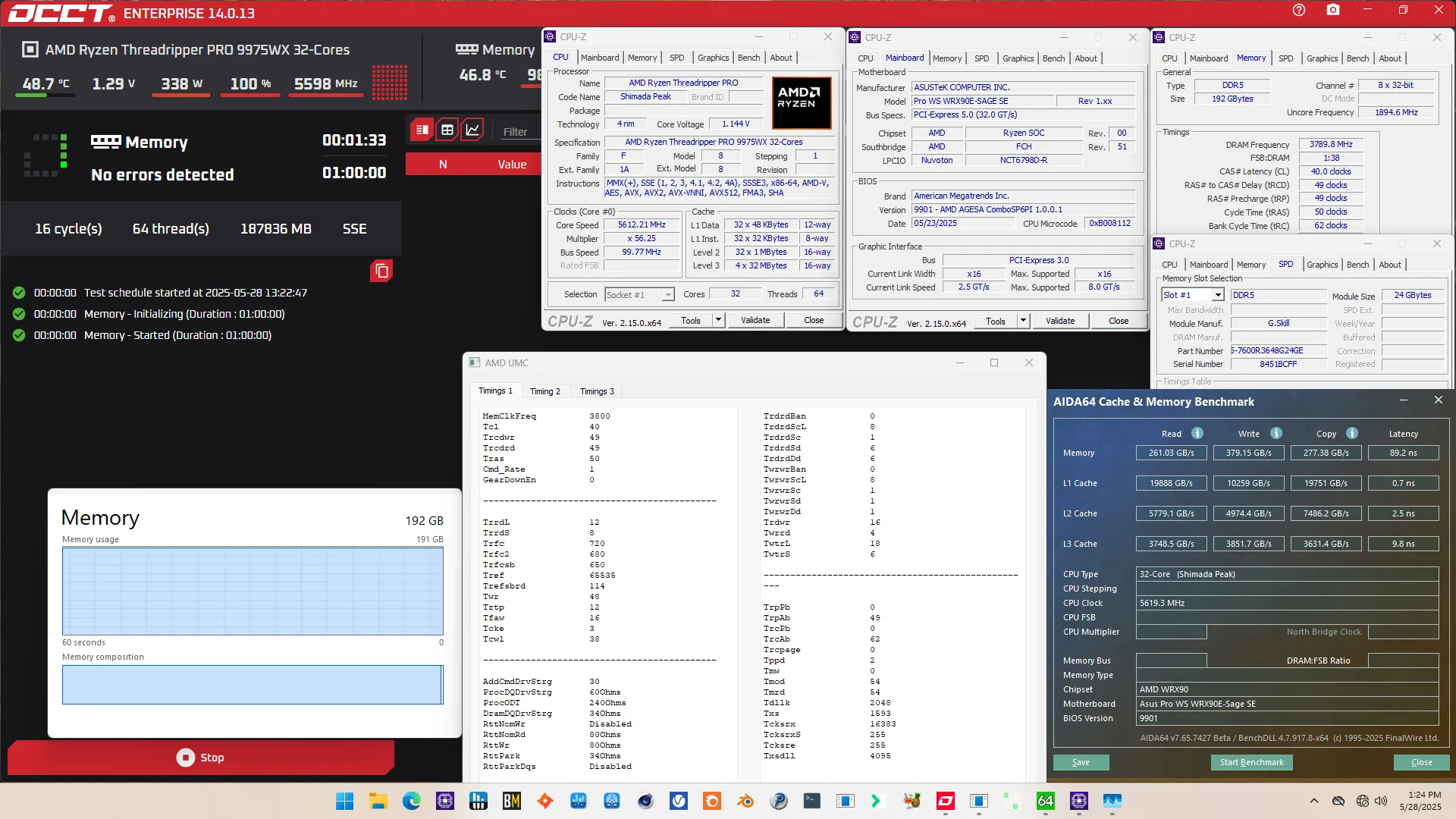Click the info icon next to Read
Image resolution: width=1456 pixels, height=819 pixels.
pyautogui.click(x=1197, y=433)
